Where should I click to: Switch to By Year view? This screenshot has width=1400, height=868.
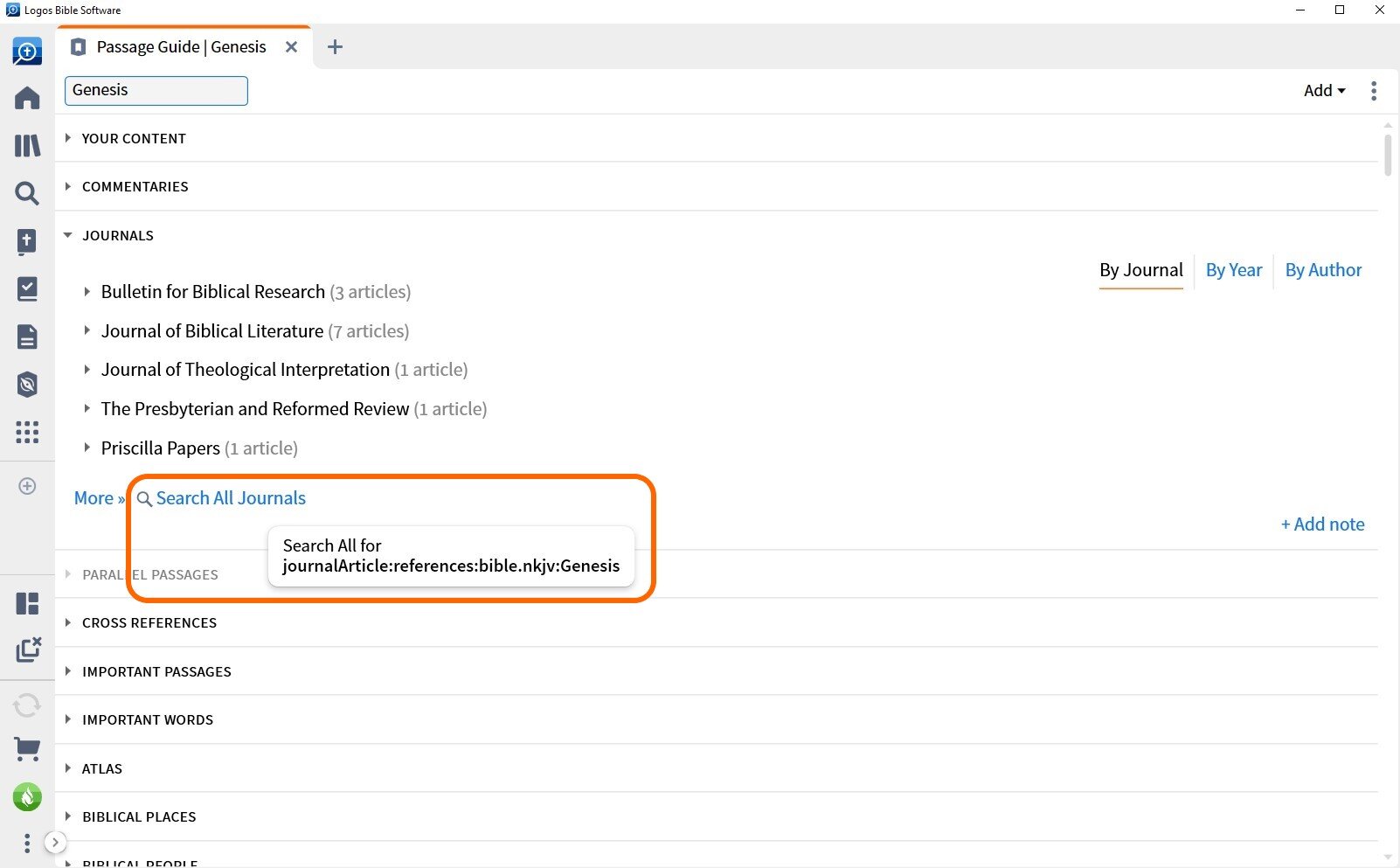(x=1234, y=270)
